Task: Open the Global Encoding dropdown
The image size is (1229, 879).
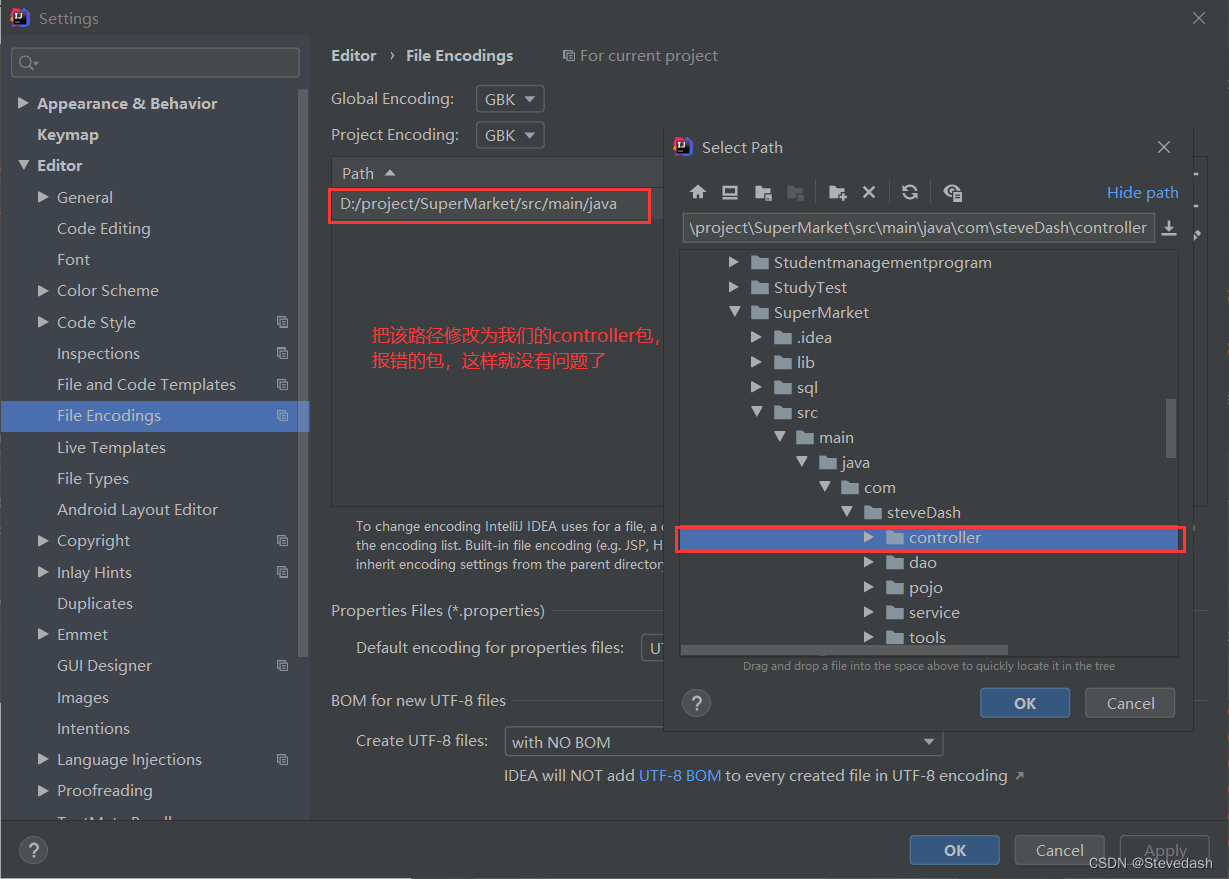Action: click(511, 99)
